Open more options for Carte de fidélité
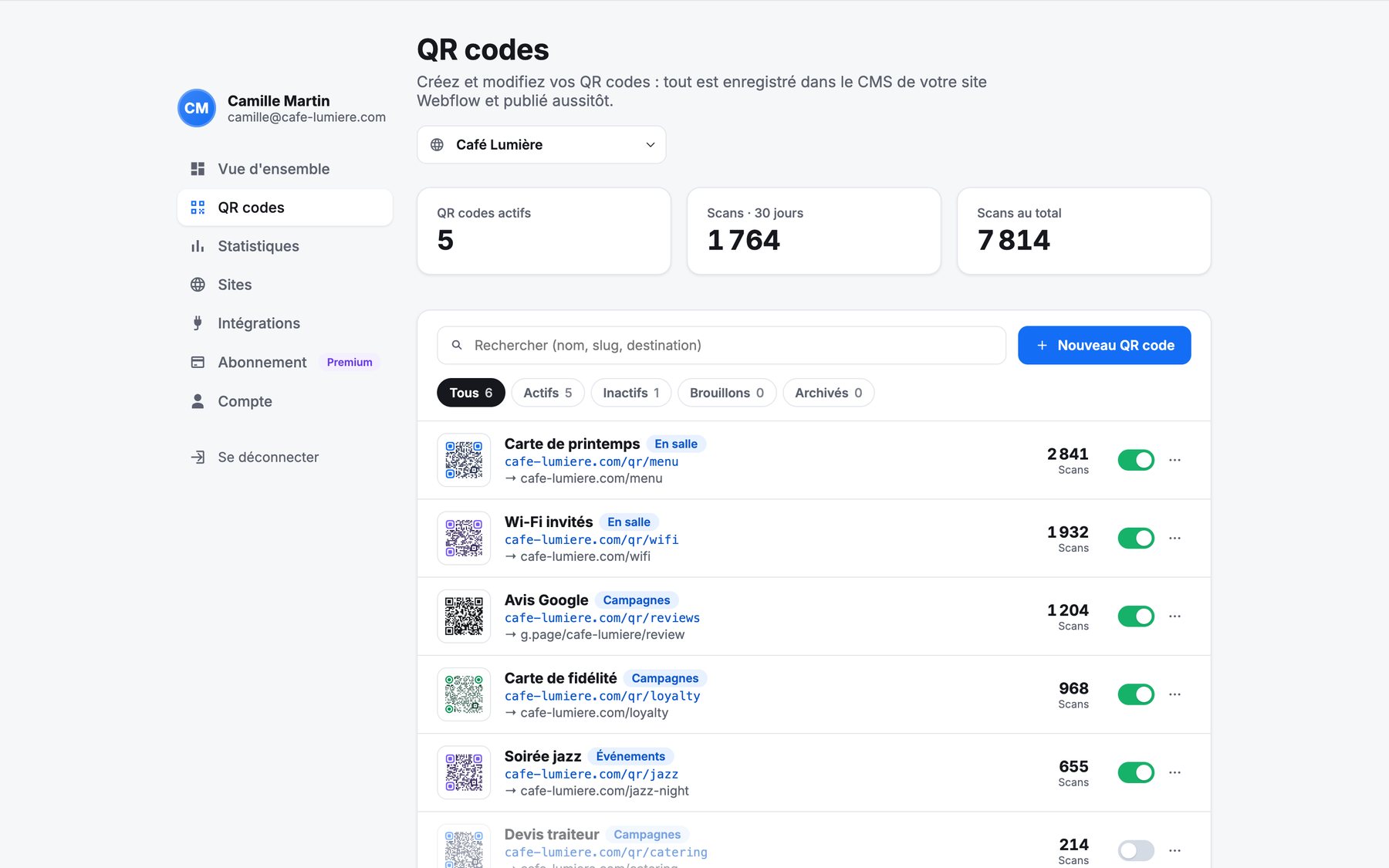 tap(1174, 694)
